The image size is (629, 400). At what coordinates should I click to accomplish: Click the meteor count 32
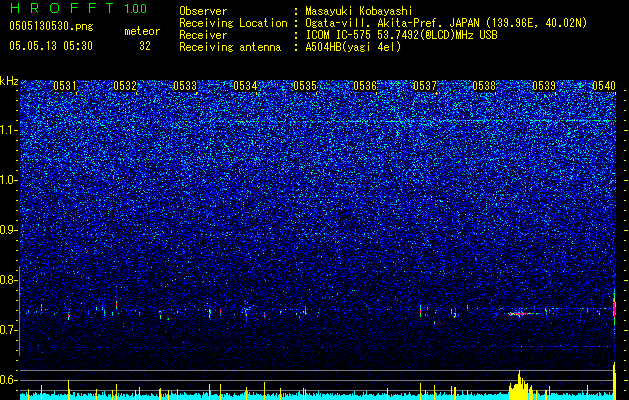pyautogui.click(x=145, y=46)
